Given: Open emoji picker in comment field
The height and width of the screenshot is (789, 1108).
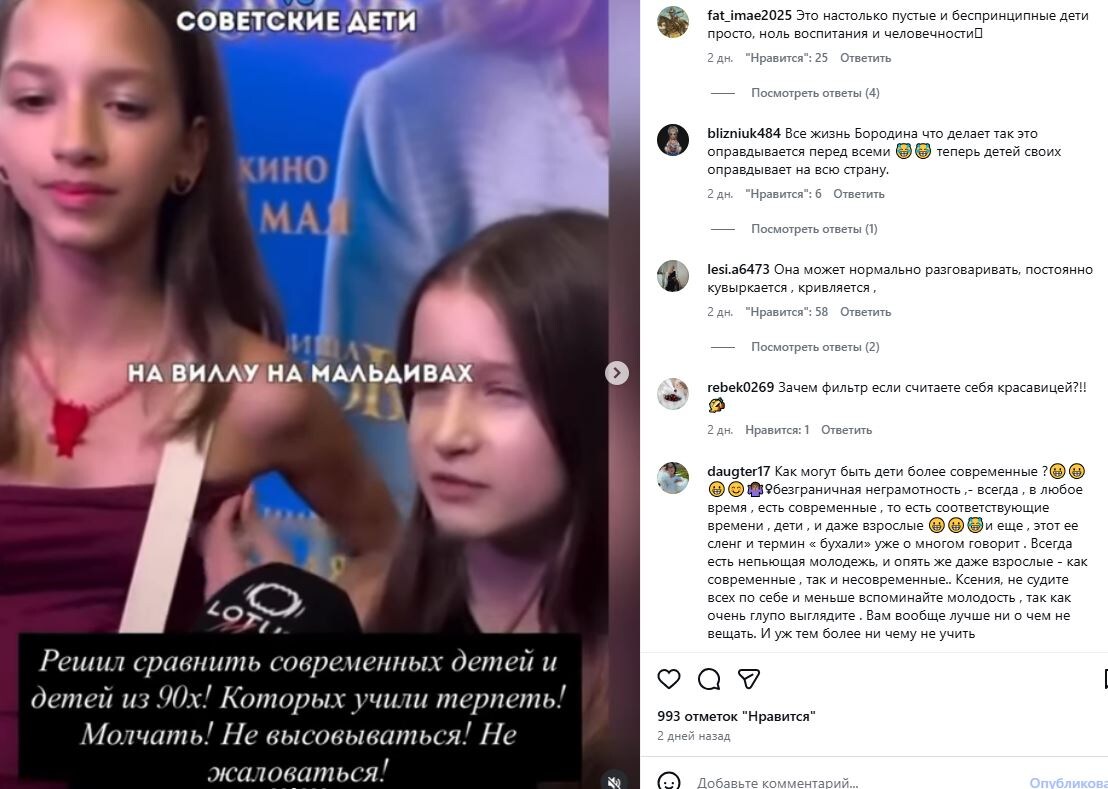Looking at the screenshot, I should click(x=668, y=782).
